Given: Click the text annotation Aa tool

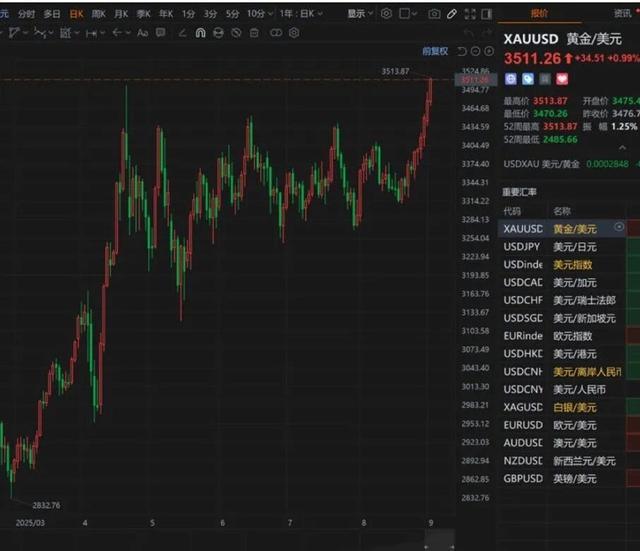Looking at the screenshot, I should tap(143, 32).
